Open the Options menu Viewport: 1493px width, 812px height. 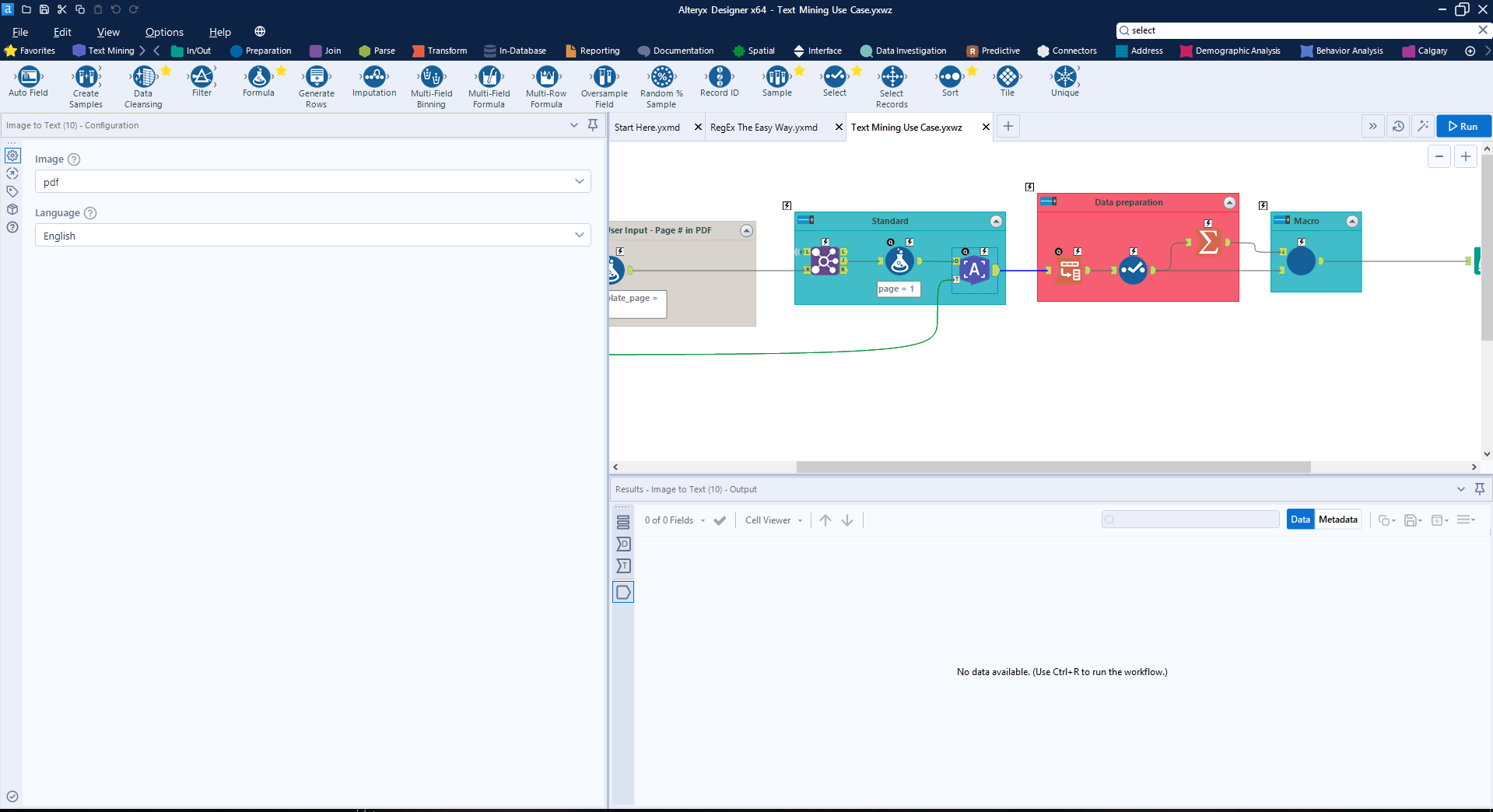(x=164, y=32)
